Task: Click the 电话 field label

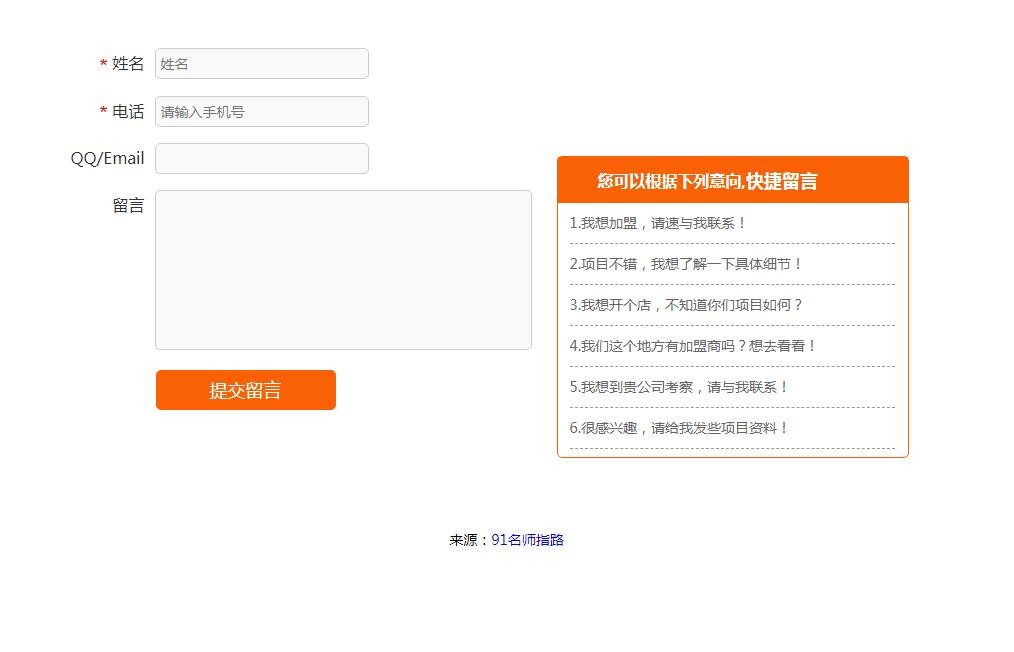Action: click(x=127, y=111)
